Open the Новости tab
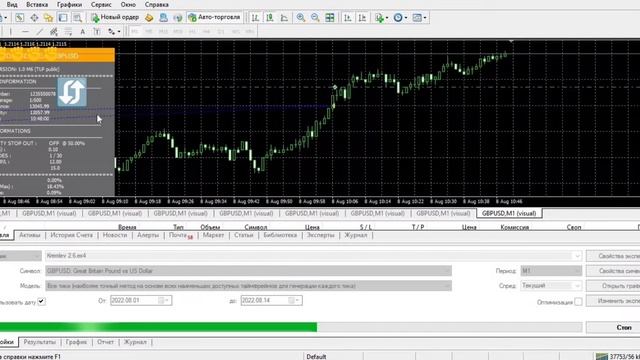Screen dimensions: 640x360 point(115,235)
